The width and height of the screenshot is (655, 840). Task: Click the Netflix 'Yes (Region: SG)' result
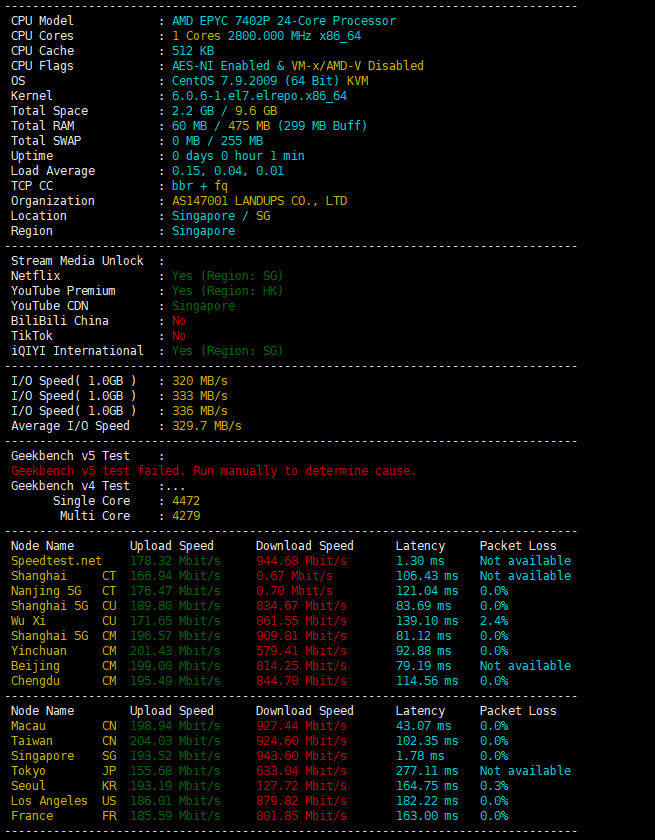227,276
